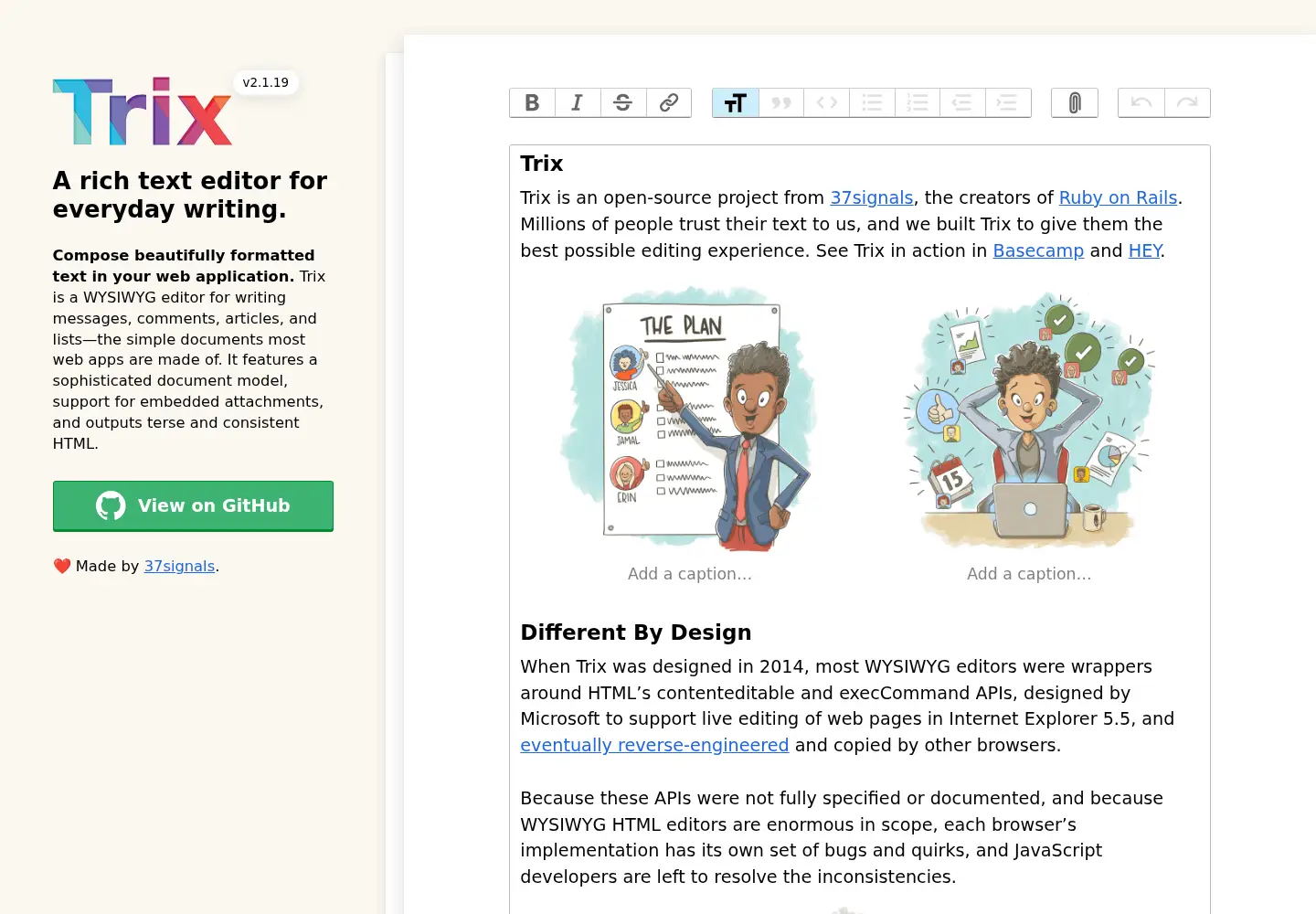Click the undo arrow

[x=1141, y=102]
